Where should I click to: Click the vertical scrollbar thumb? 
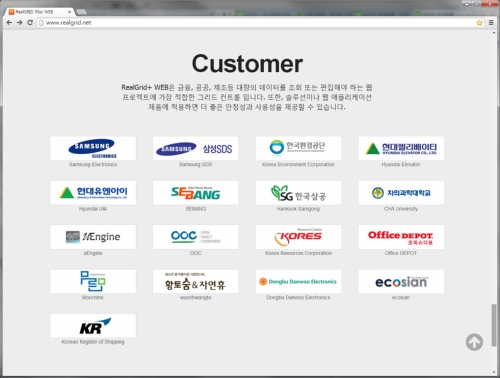point(494,325)
